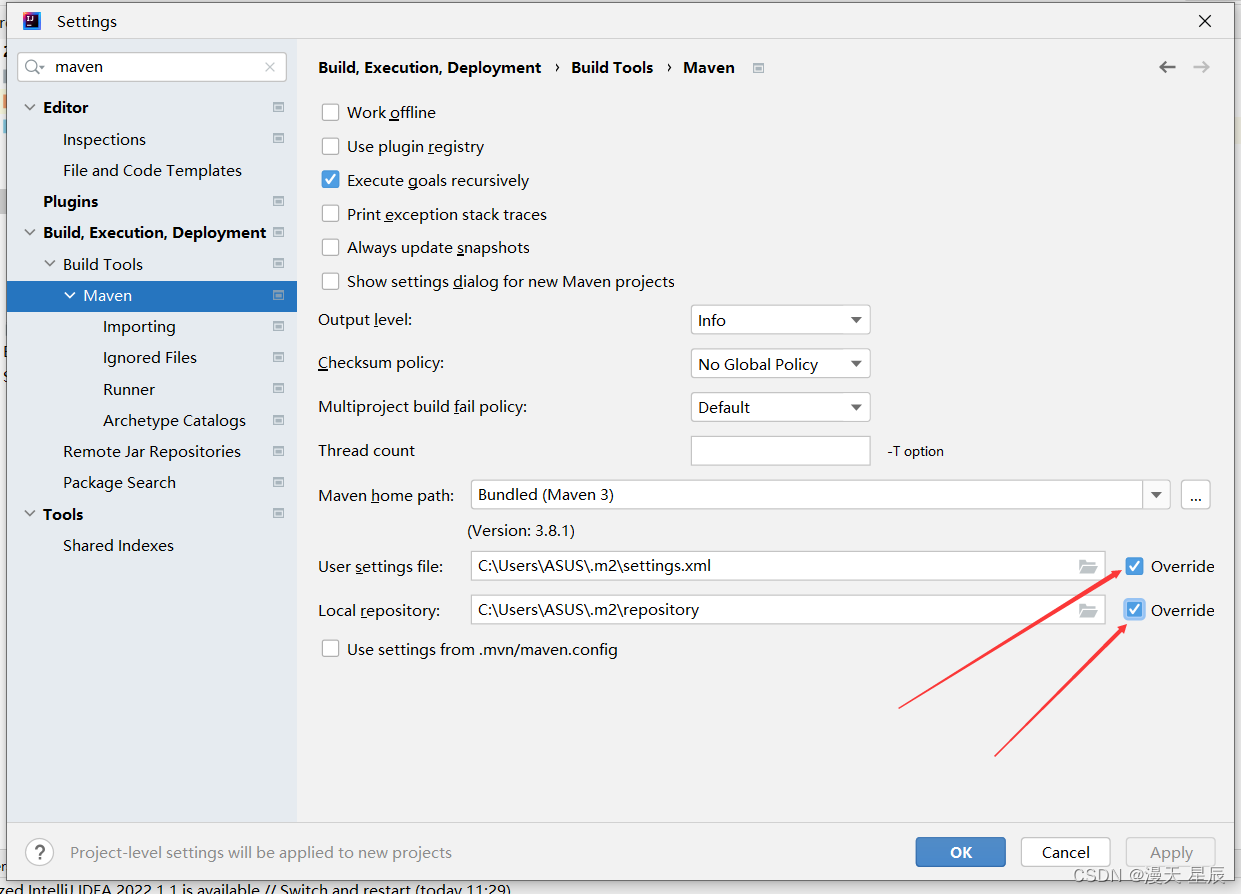Open Archetype Catalogs settings
The width and height of the screenshot is (1241, 894).
pyautogui.click(x=174, y=420)
